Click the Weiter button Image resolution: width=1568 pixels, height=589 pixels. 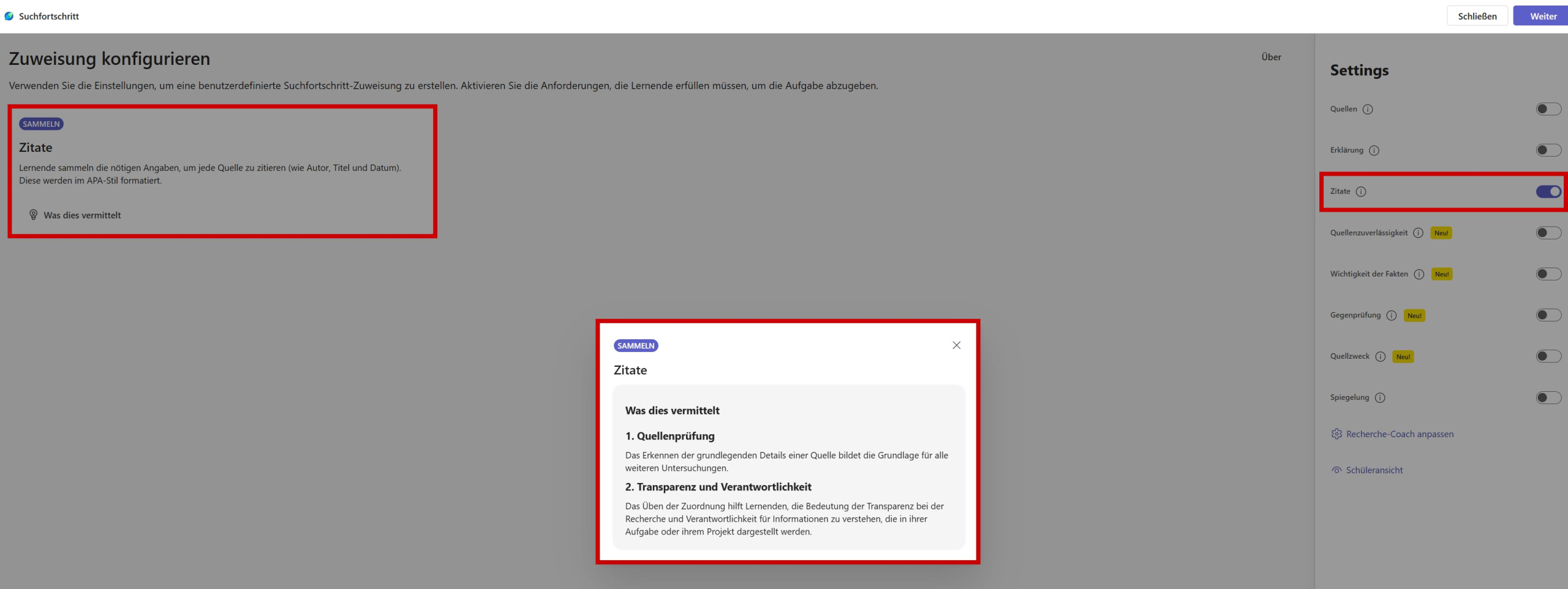coord(1542,17)
